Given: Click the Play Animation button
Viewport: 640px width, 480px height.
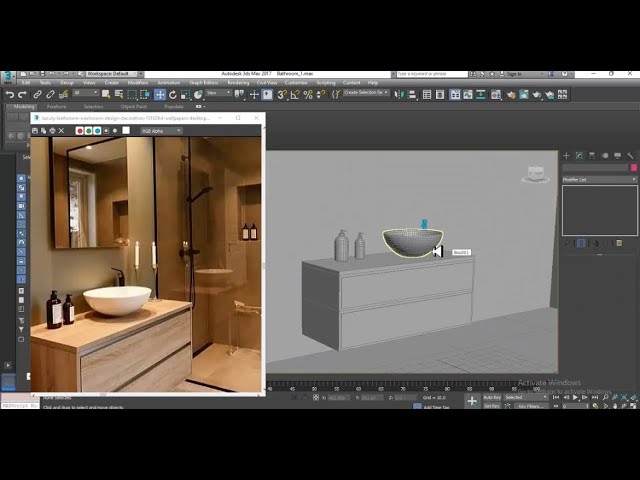Looking at the screenshot, I should [x=575, y=397].
